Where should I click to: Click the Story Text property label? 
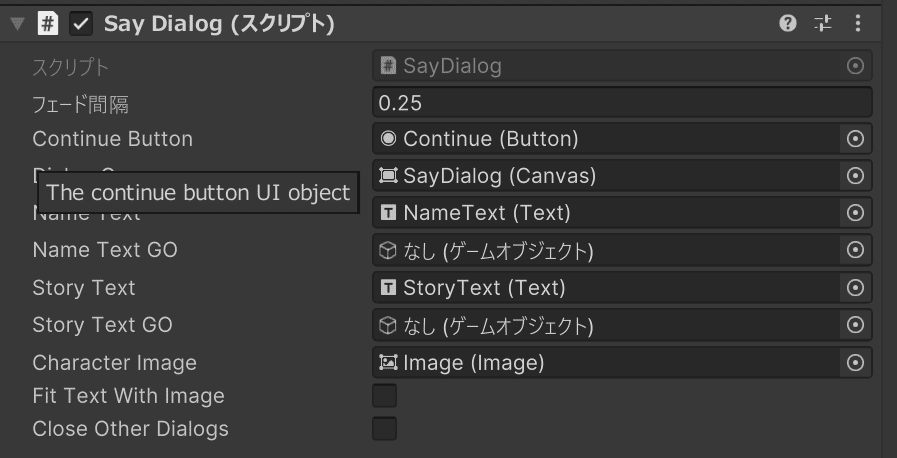tap(84, 288)
